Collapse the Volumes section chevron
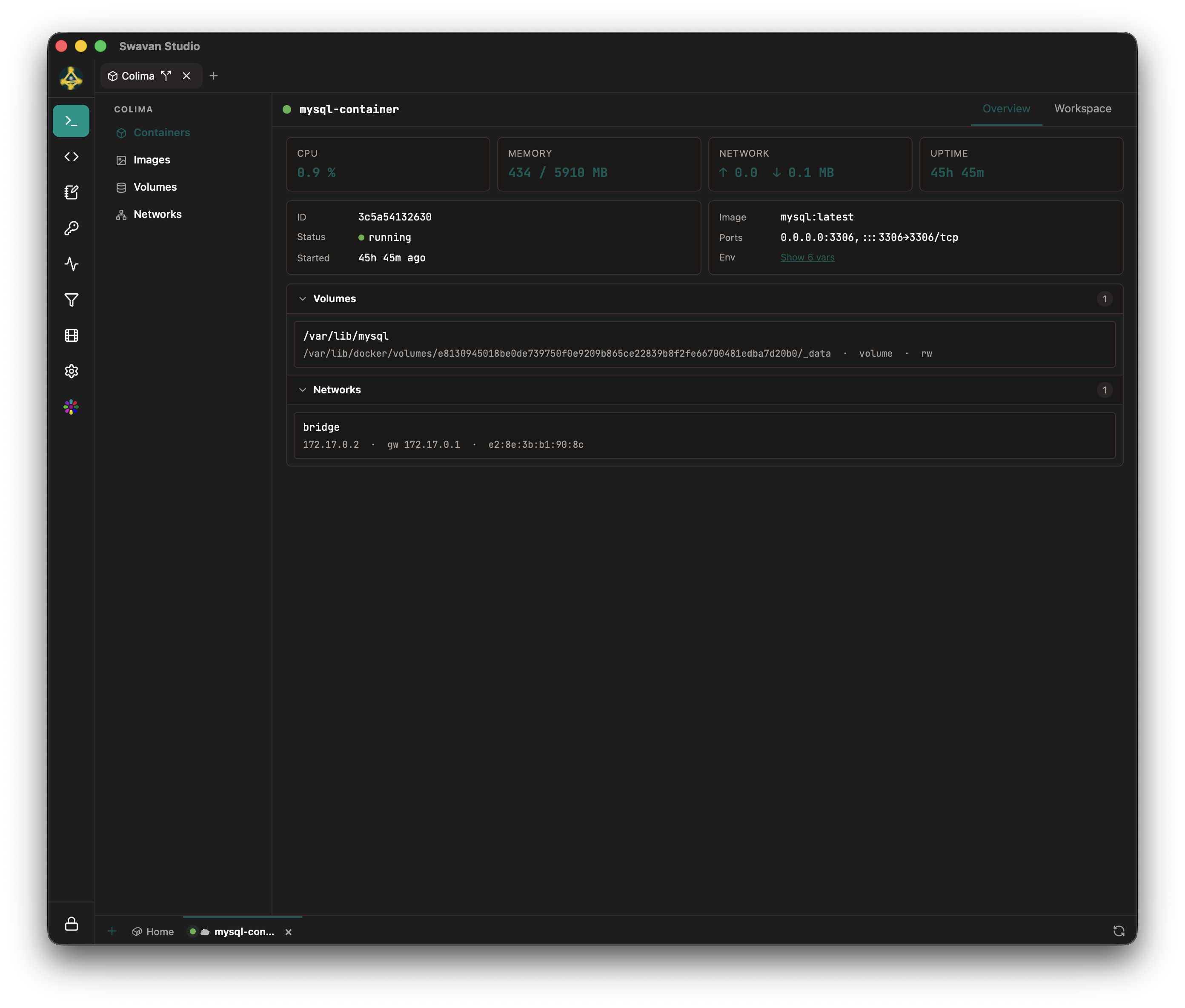This screenshot has height=1008, width=1185. click(302, 299)
